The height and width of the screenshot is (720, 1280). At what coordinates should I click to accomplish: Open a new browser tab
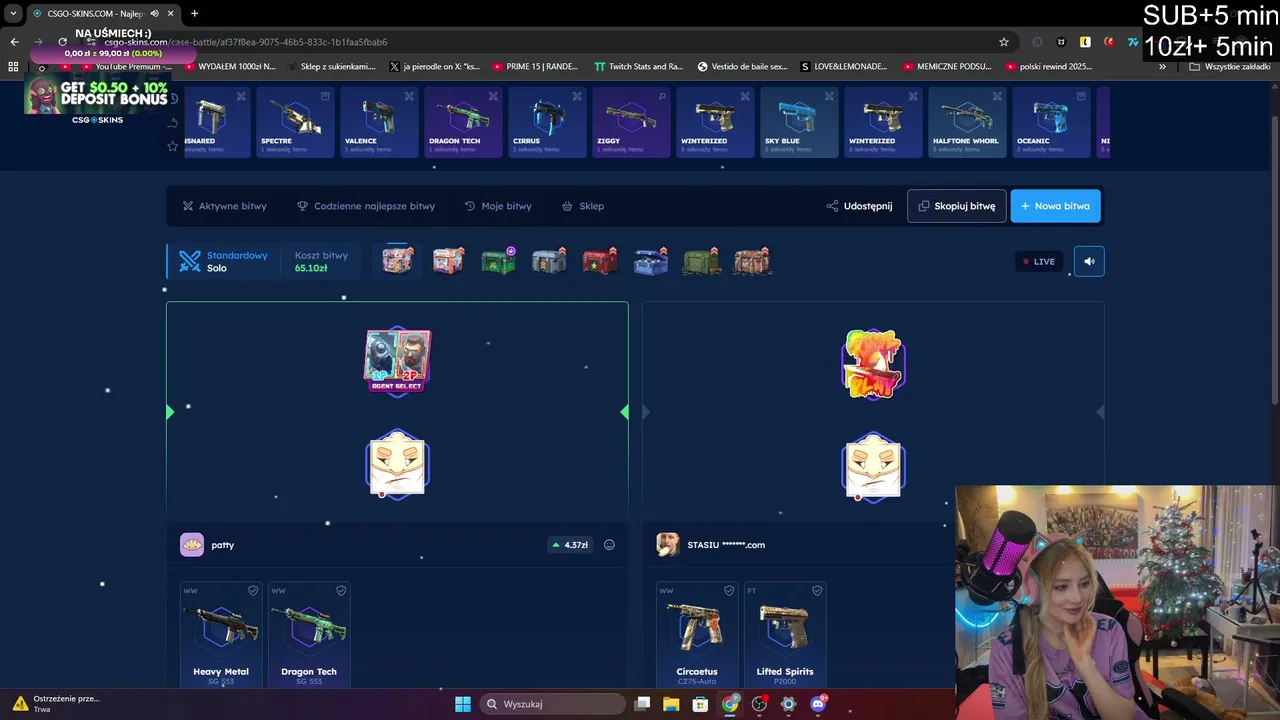coord(194,13)
